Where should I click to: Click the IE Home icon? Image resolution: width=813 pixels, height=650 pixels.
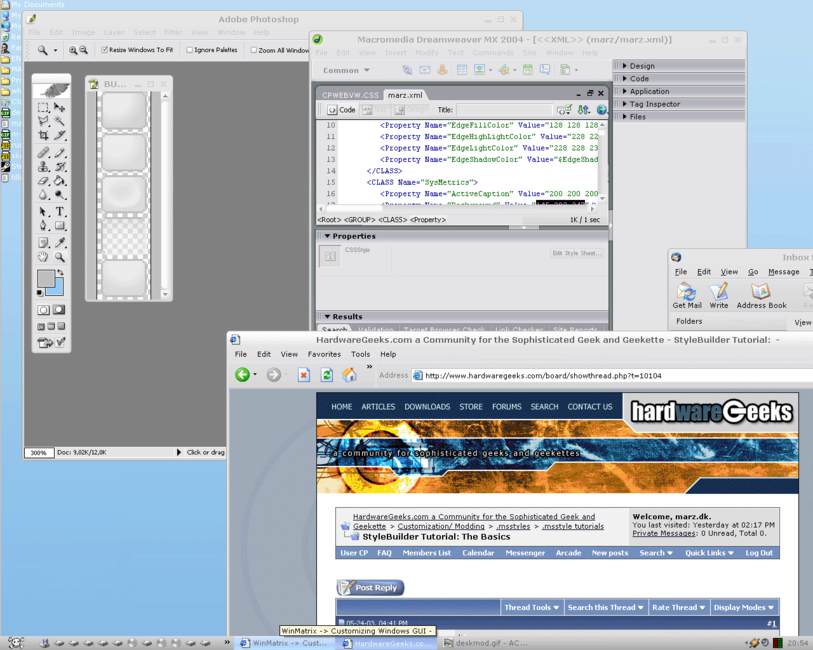pyautogui.click(x=349, y=374)
